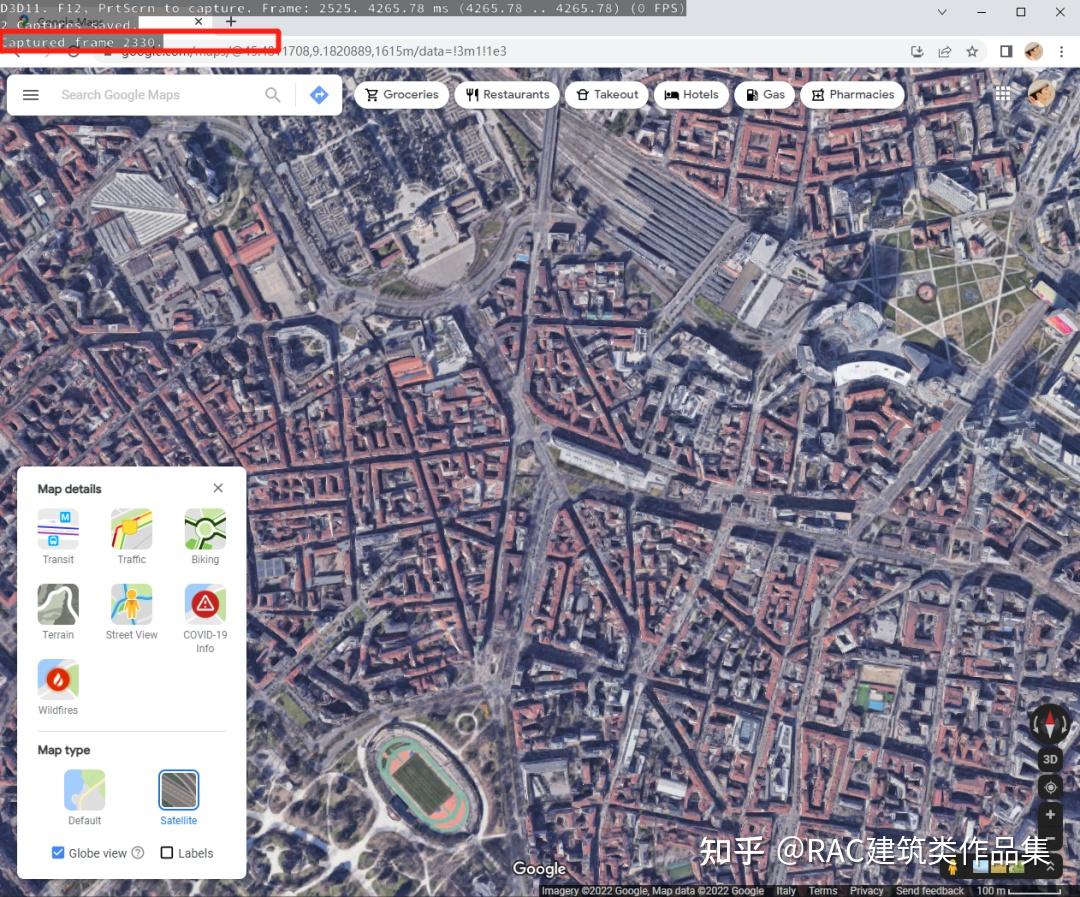Click the compass to reset north

(1049, 723)
